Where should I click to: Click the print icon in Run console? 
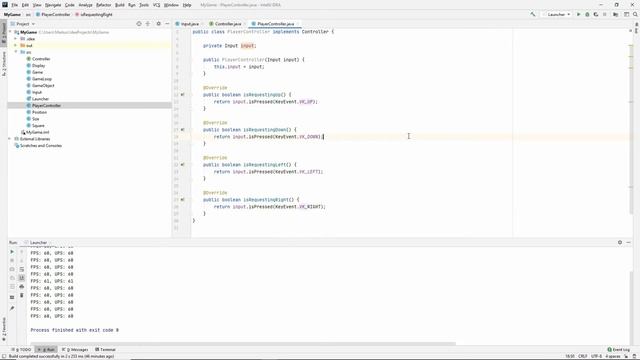click(x=22, y=287)
